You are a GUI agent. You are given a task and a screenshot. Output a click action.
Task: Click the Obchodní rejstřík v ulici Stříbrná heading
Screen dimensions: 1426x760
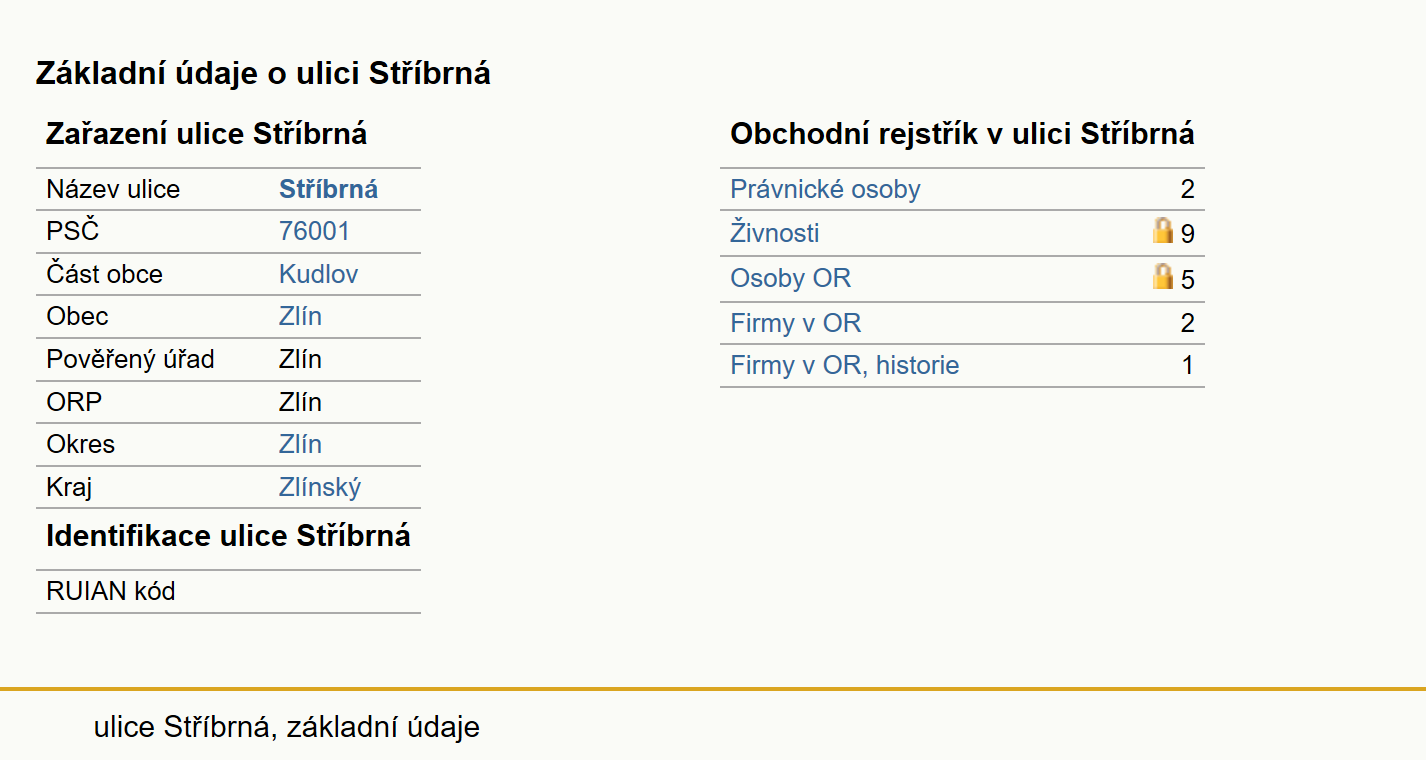click(x=962, y=134)
